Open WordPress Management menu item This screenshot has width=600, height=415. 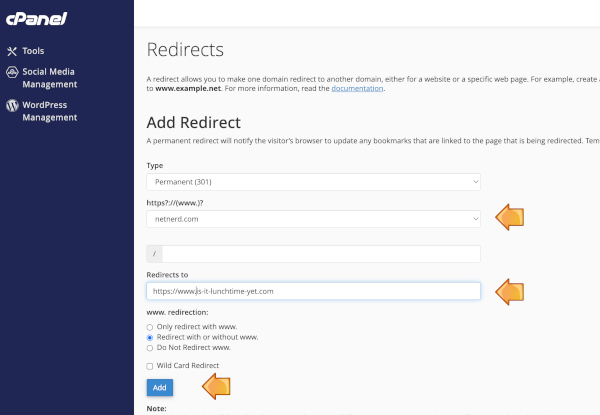[49, 111]
